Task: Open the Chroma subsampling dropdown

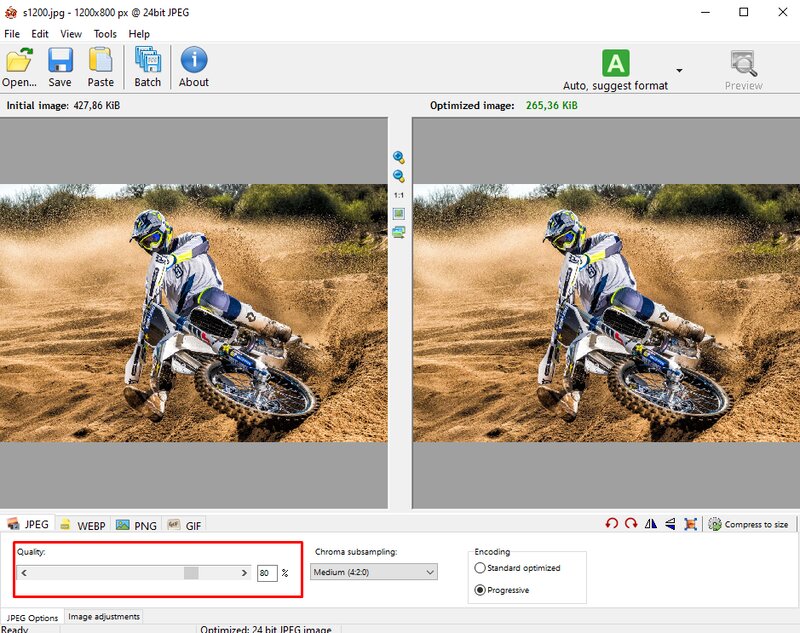Action: point(374,572)
